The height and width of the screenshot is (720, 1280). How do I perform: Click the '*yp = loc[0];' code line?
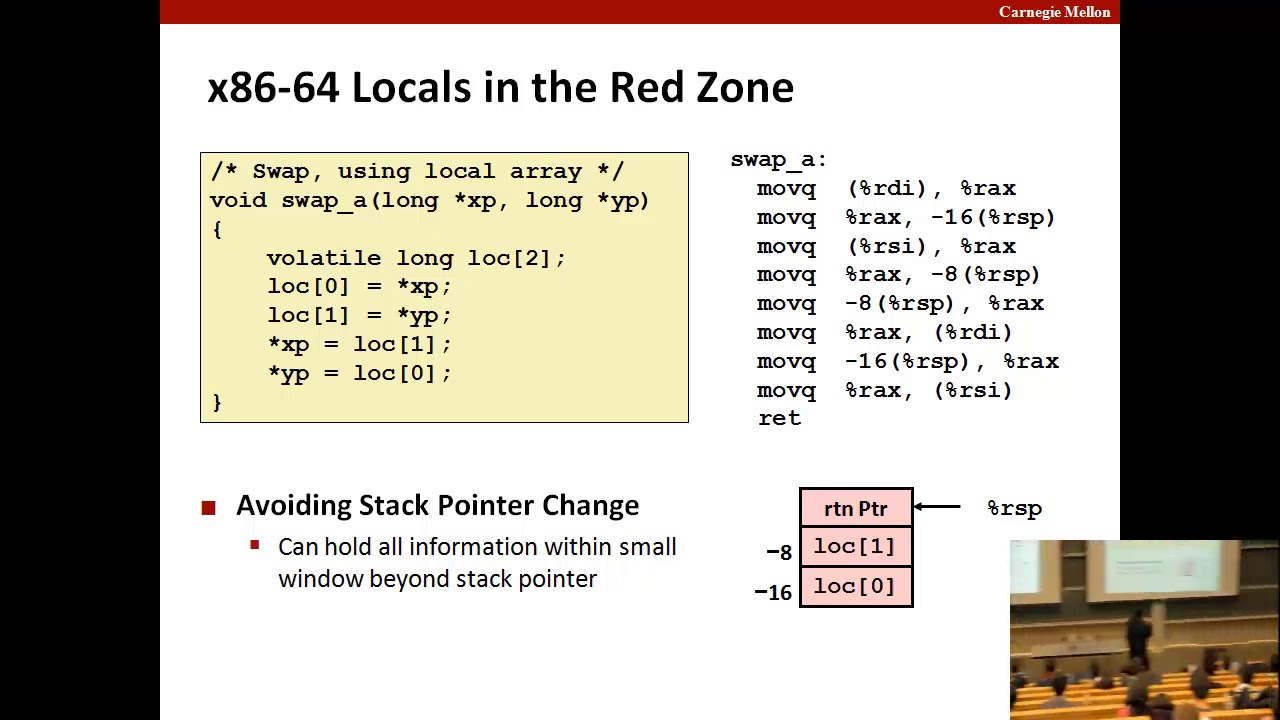click(x=359, y=374)
